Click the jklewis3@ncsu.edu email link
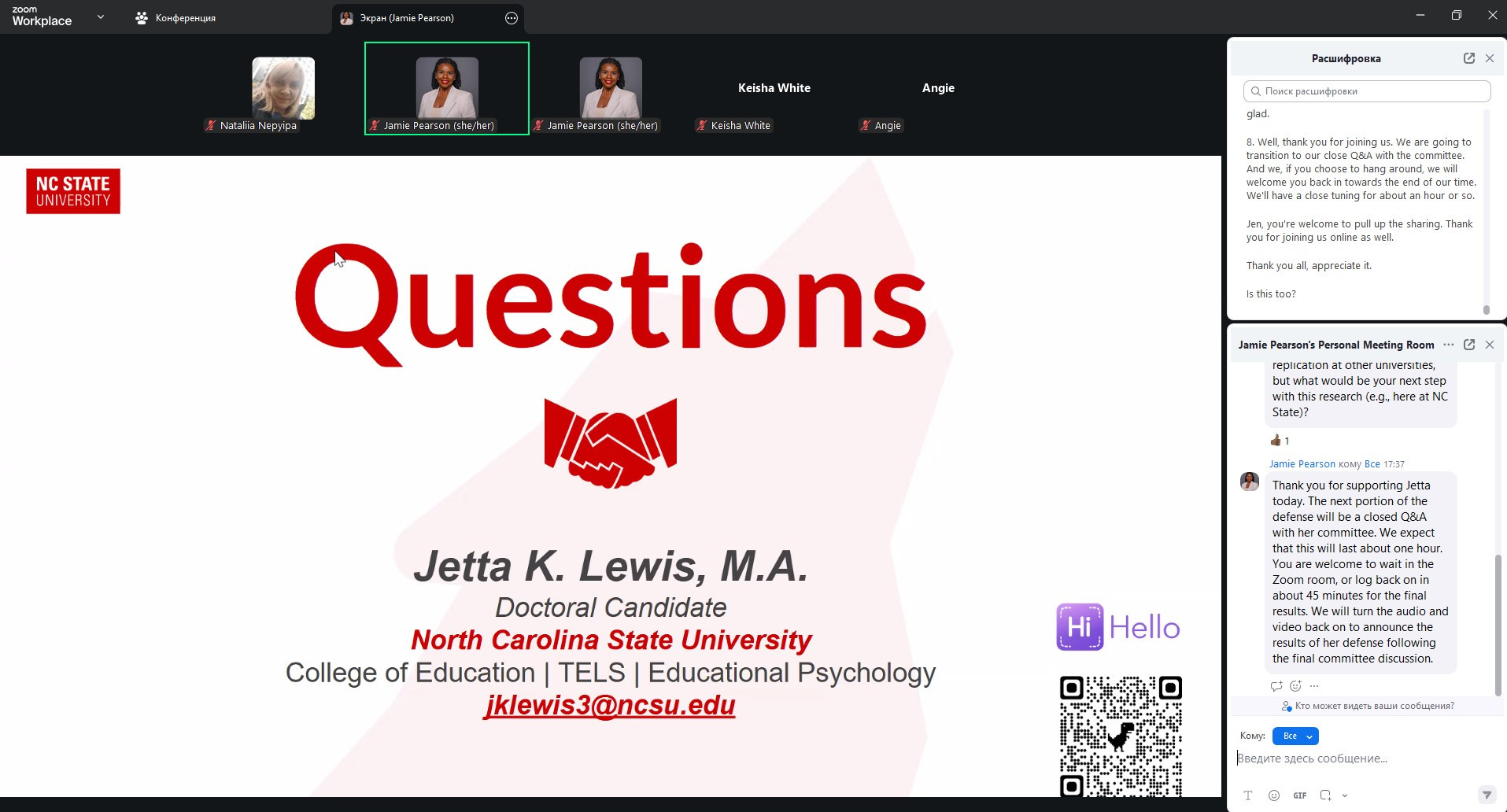This screenshot has height=812, width=1507. (610, 705)
